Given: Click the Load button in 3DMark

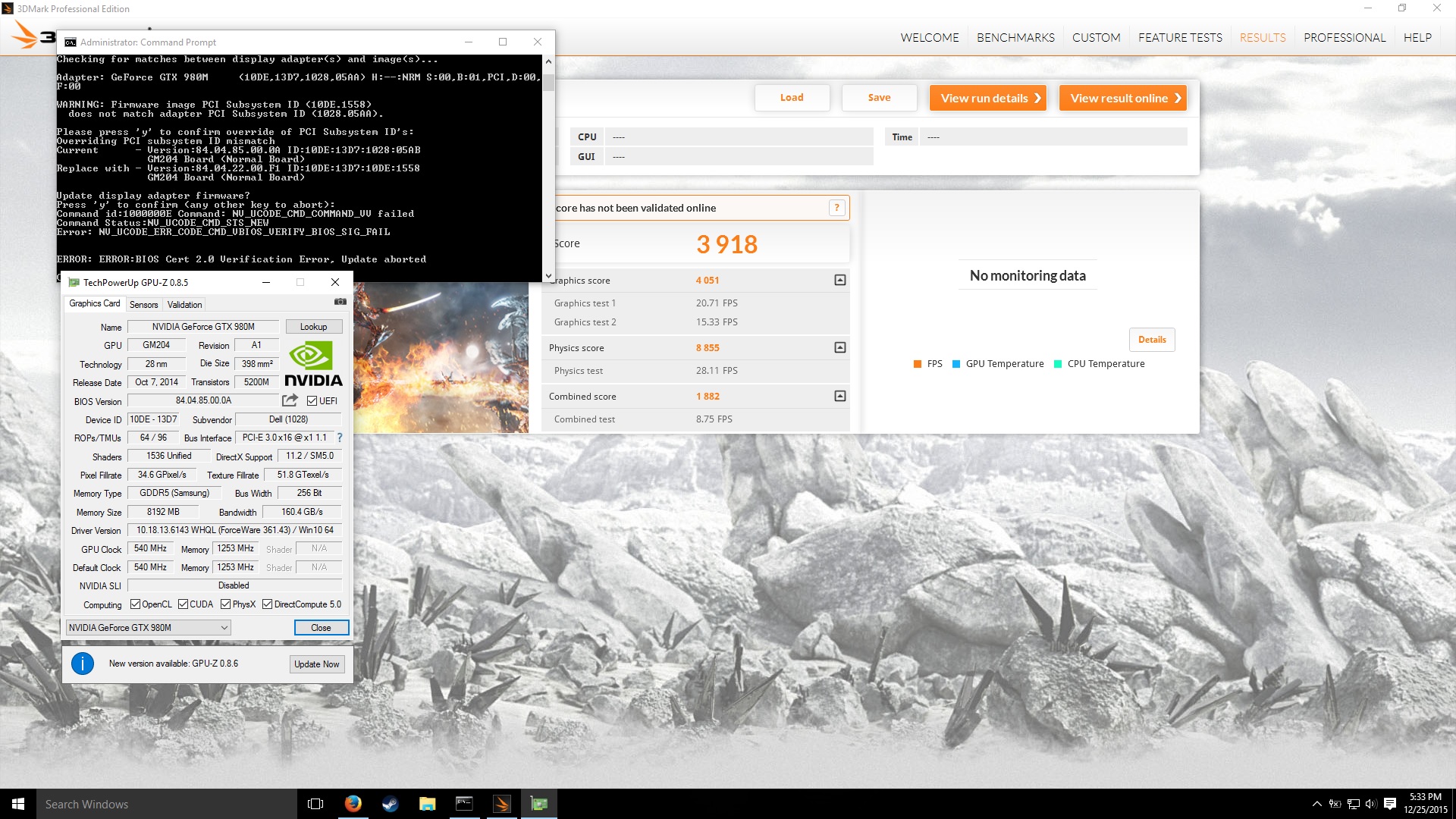Looking at the screenshot, I should pyautogui.click(x=792, y=98).
